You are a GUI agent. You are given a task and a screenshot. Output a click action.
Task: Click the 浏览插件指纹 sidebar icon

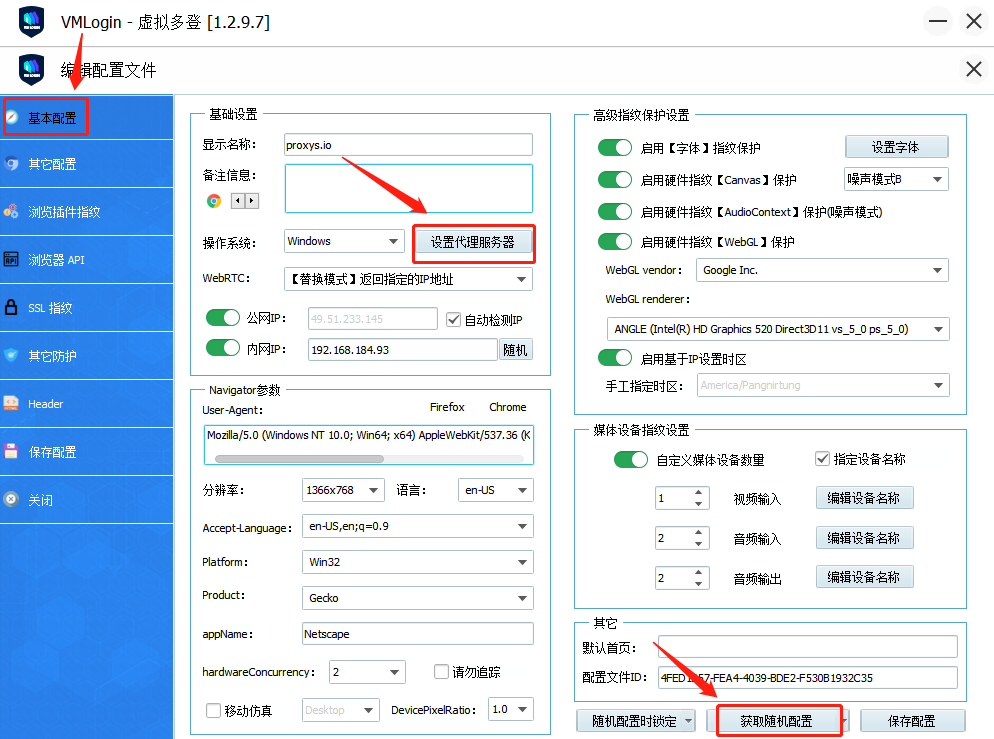point(11,212)
